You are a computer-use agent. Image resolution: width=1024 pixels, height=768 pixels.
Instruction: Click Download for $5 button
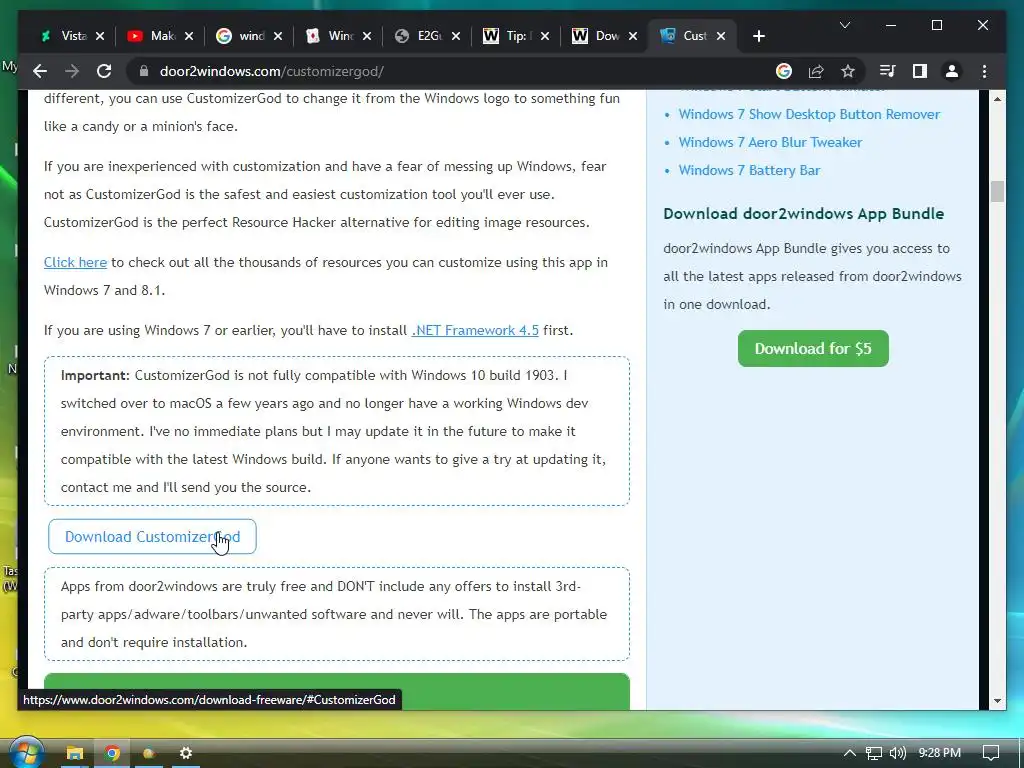point(813,349)
